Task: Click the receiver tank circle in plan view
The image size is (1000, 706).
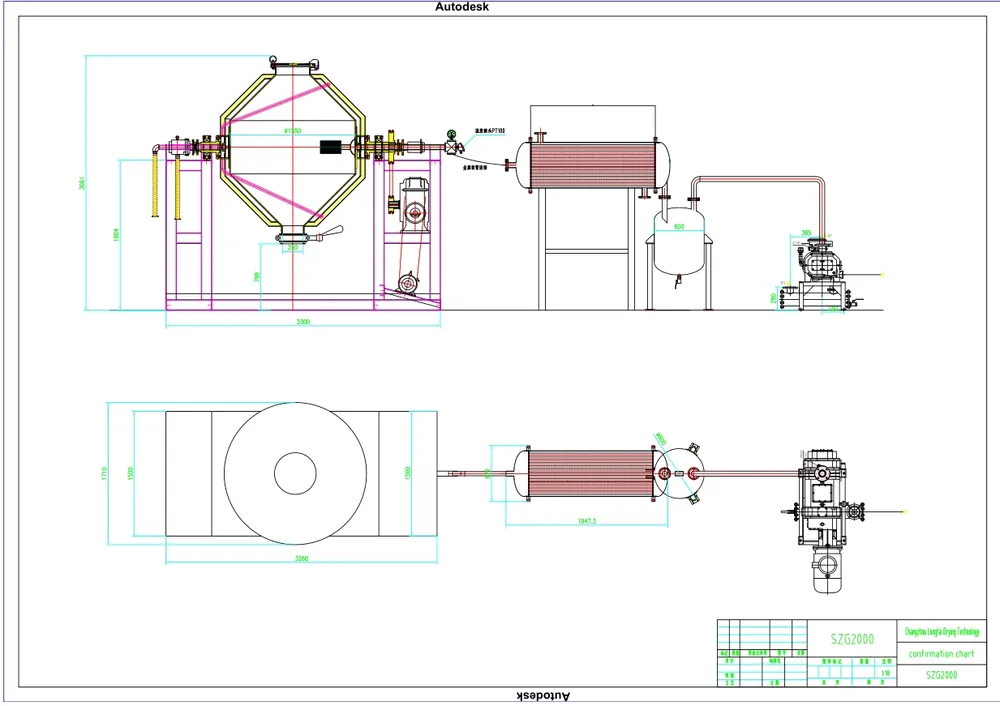Action: 680,474
